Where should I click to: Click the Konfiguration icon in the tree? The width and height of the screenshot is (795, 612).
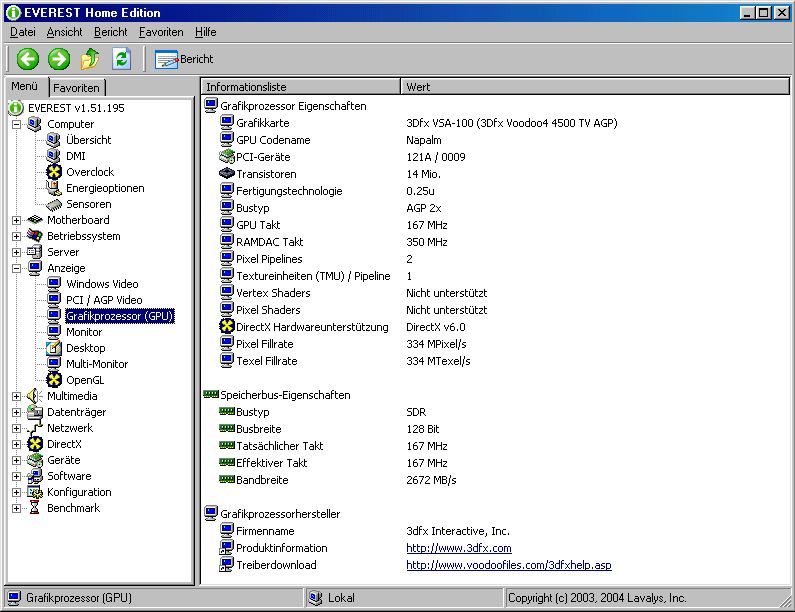[34, 492]
